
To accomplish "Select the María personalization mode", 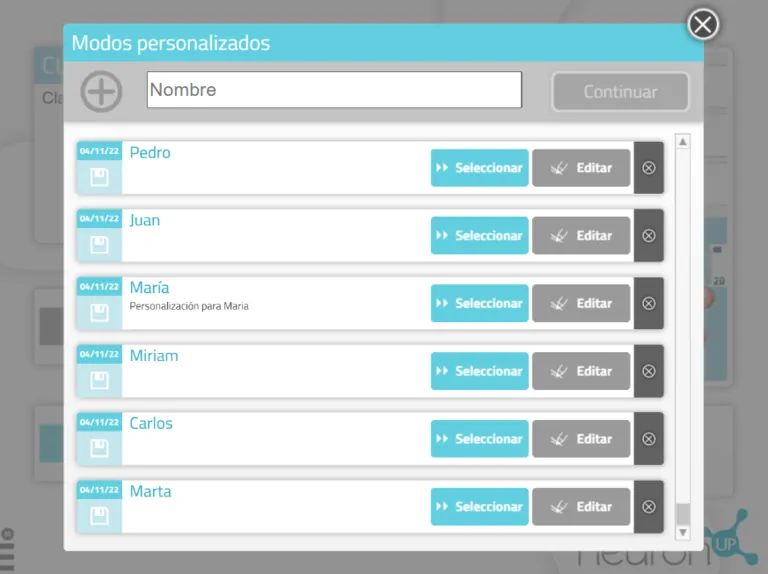I will (x=479, y=303).
